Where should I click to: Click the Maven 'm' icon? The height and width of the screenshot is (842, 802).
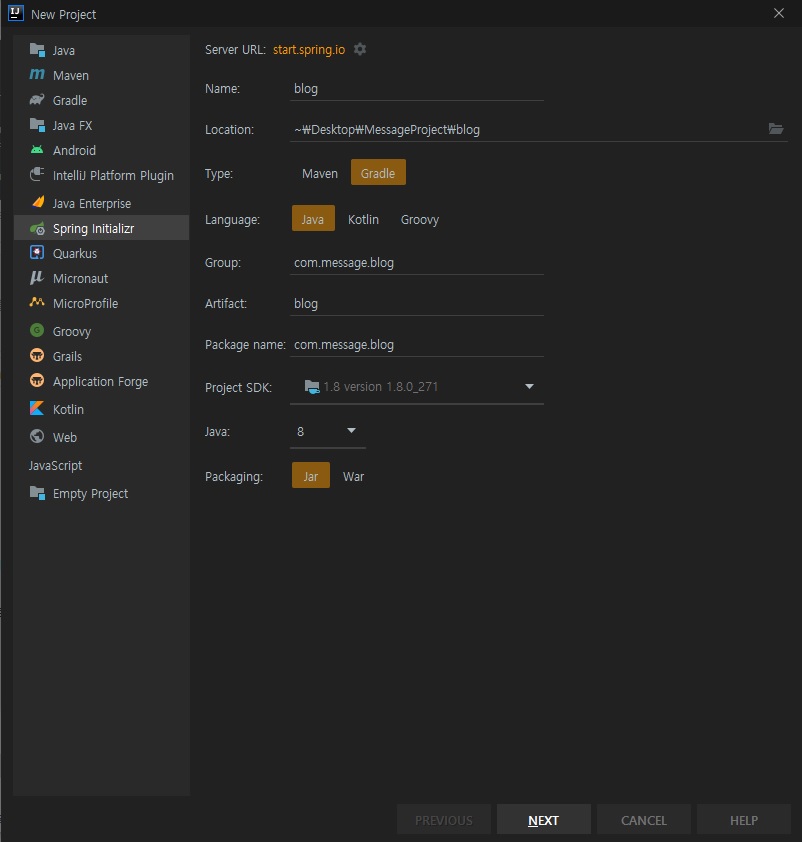pyautogui.click(x=37, y=75)
